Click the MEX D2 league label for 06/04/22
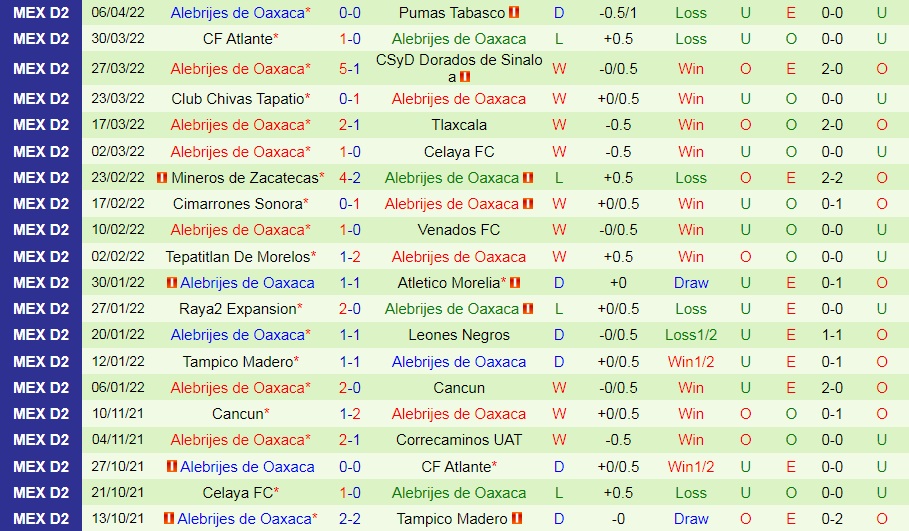 [x=41, y=13]
